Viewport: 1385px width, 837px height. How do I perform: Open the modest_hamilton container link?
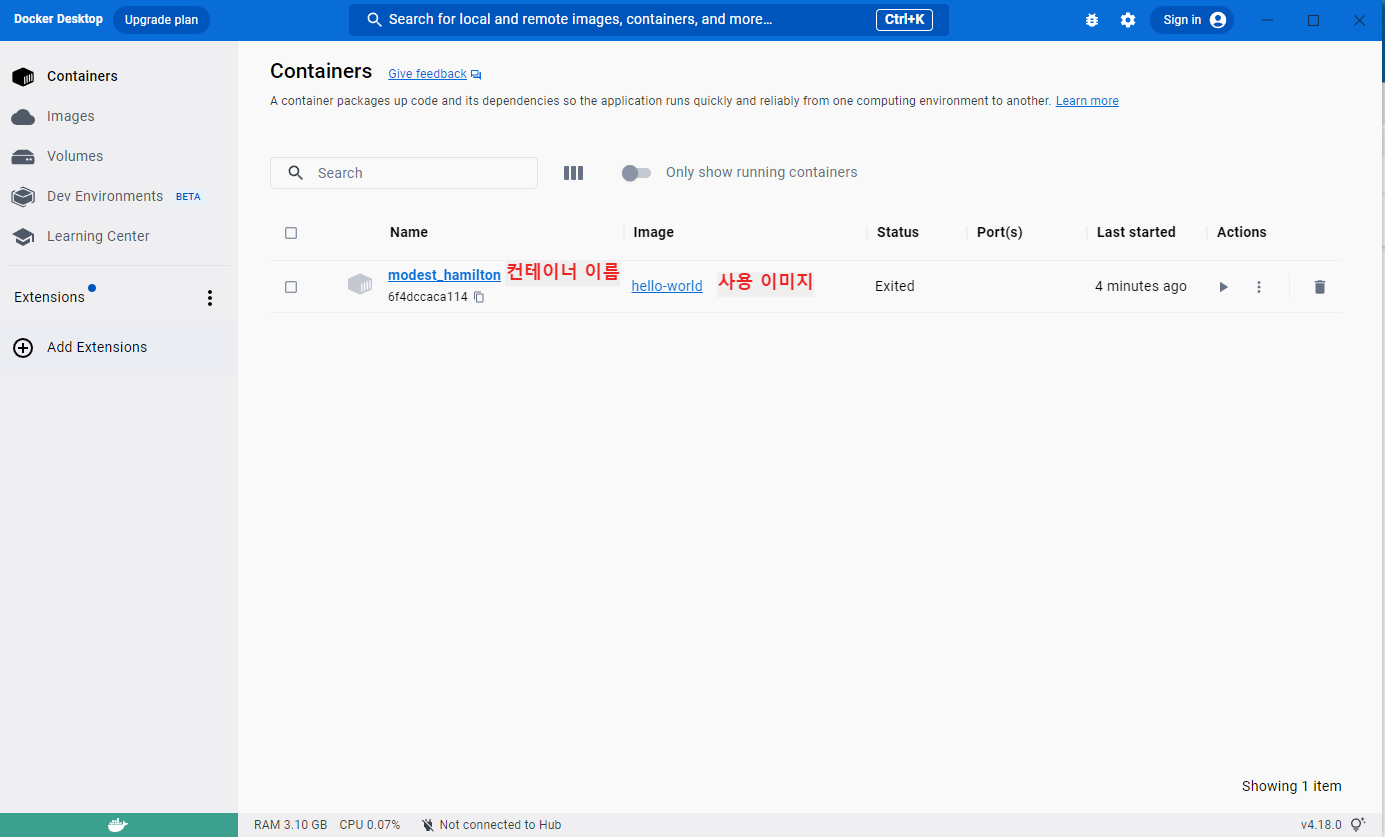click(x=444, y=275)
